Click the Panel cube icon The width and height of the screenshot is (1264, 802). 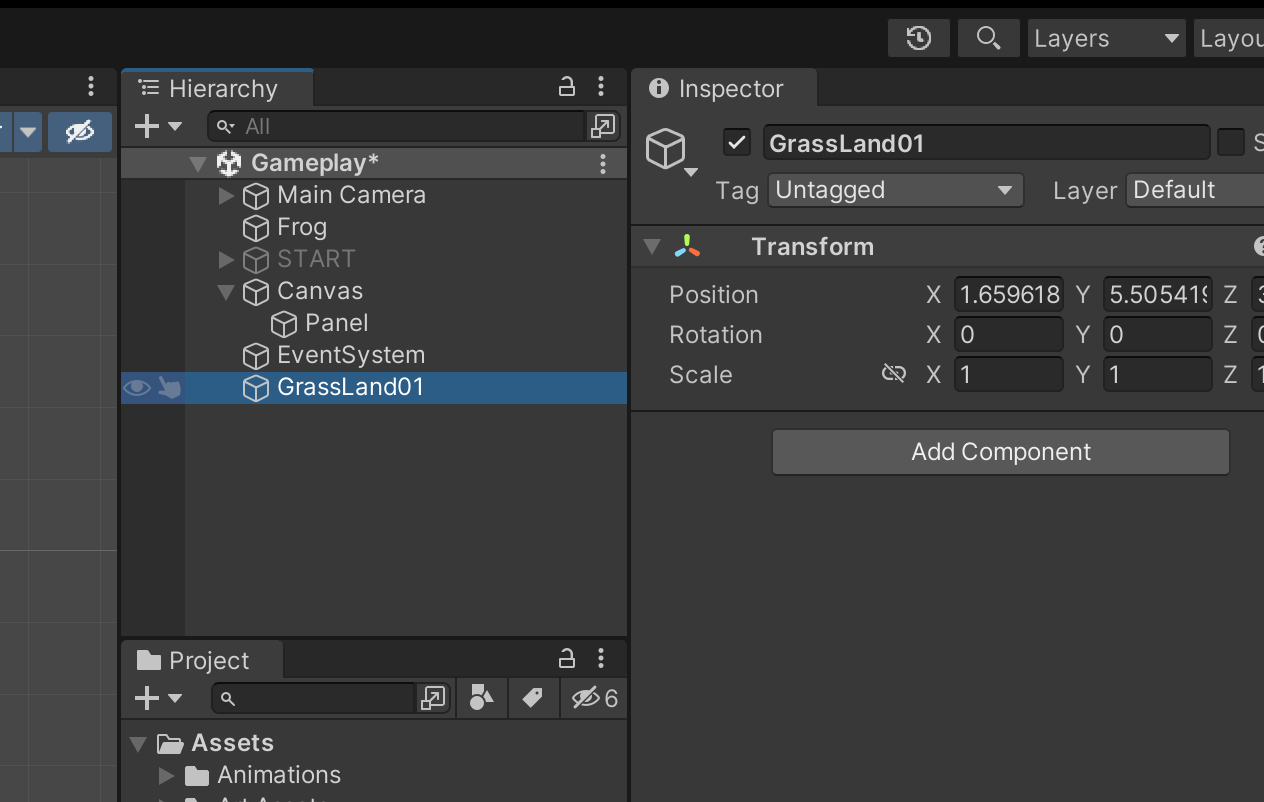[x=284, y=323]
